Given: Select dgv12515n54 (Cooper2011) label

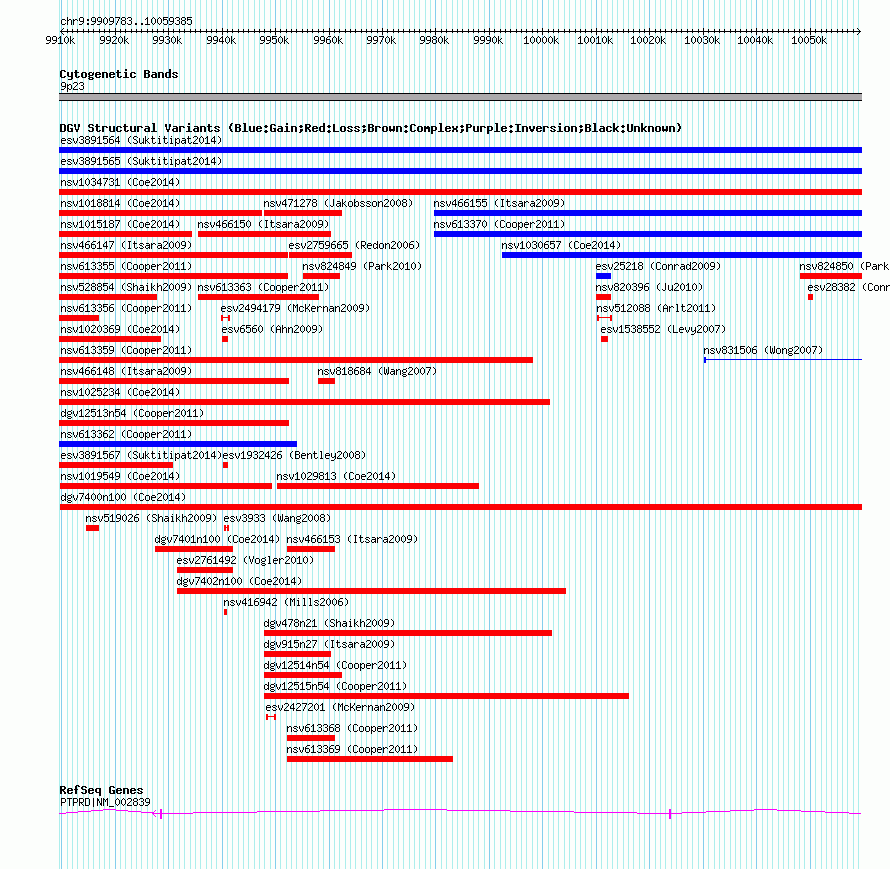Looking at the screenshot, I should [x=335, y=686].
